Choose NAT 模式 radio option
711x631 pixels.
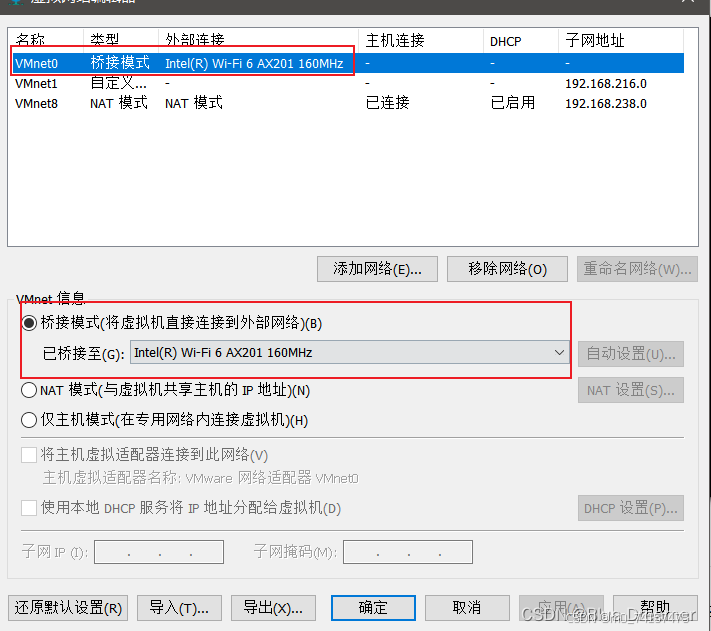29,390
